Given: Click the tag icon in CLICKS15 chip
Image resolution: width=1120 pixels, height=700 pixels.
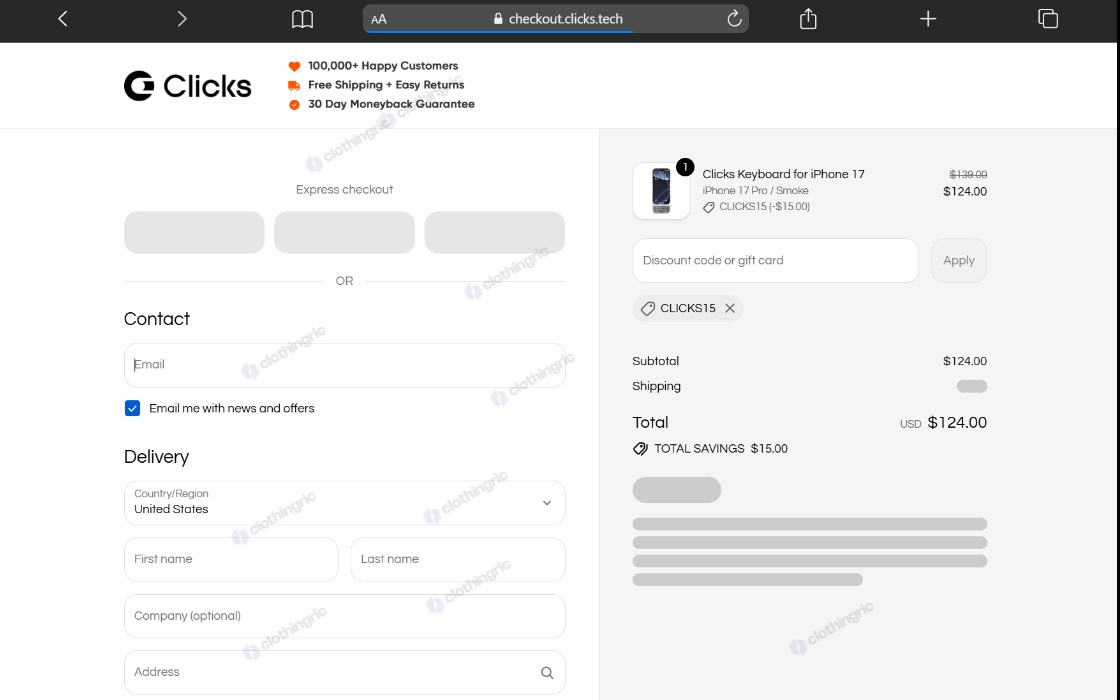Looking at the screenshot, I should pyautogui.click(x=648, y=309).
